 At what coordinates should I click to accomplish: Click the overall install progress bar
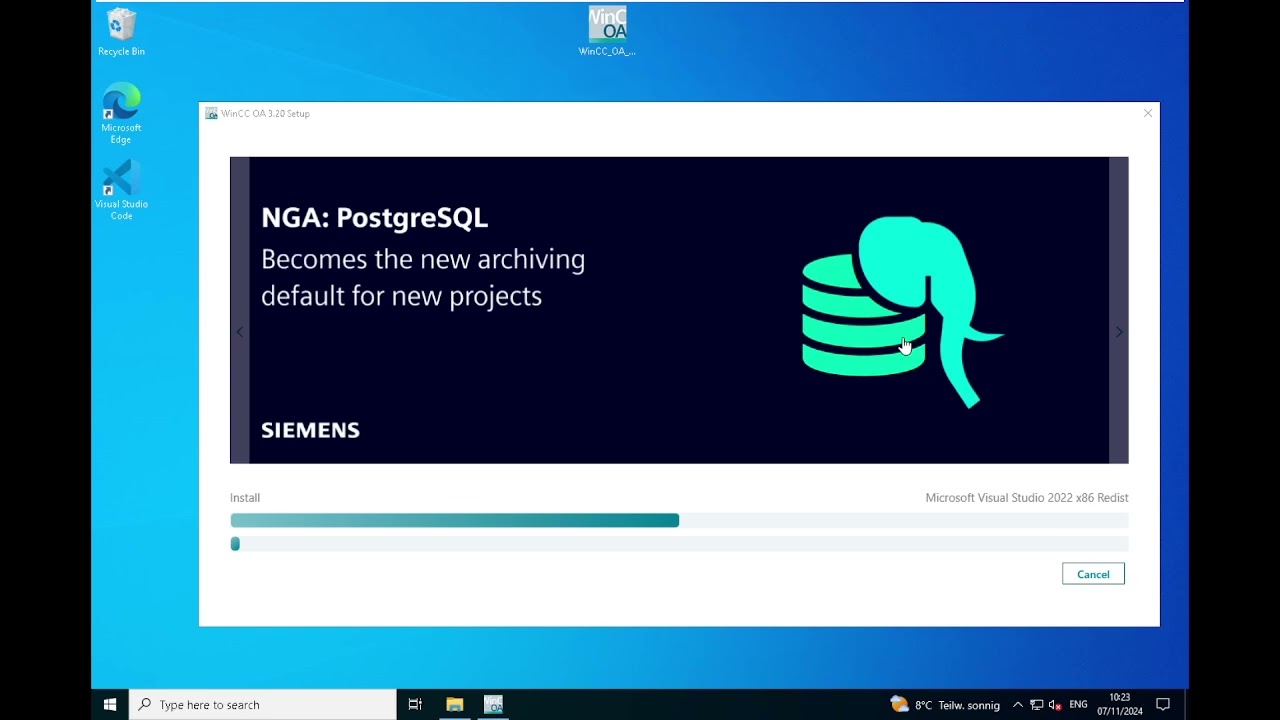679,520
